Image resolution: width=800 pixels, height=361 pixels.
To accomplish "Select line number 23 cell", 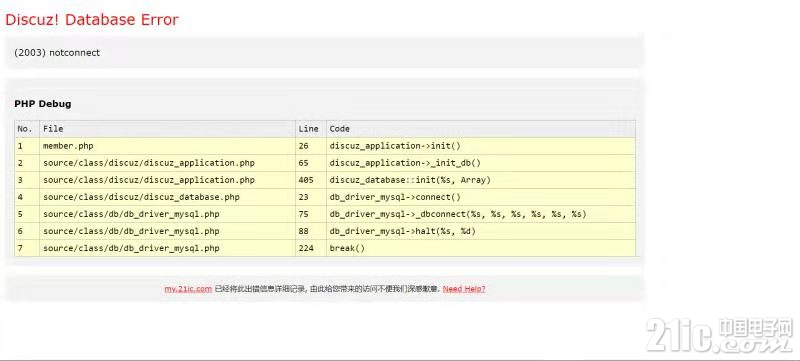I will [311, 197].
